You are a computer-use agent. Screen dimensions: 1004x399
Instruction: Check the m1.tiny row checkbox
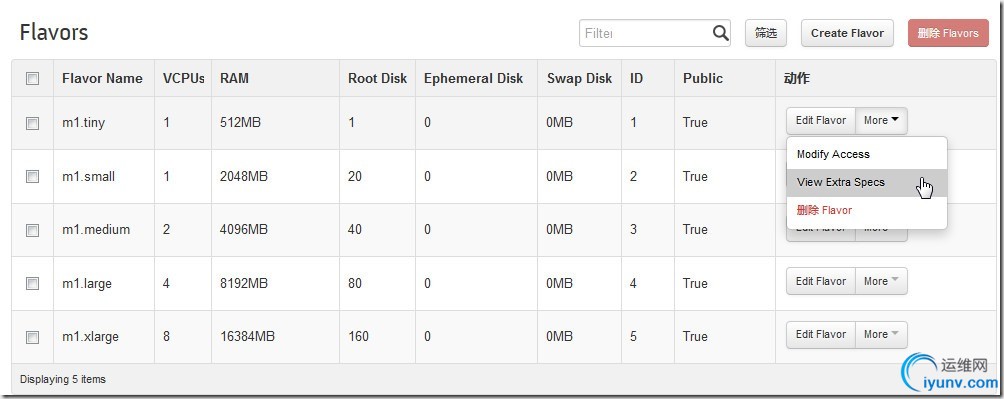pyautogui.click(x=32, y=123)
